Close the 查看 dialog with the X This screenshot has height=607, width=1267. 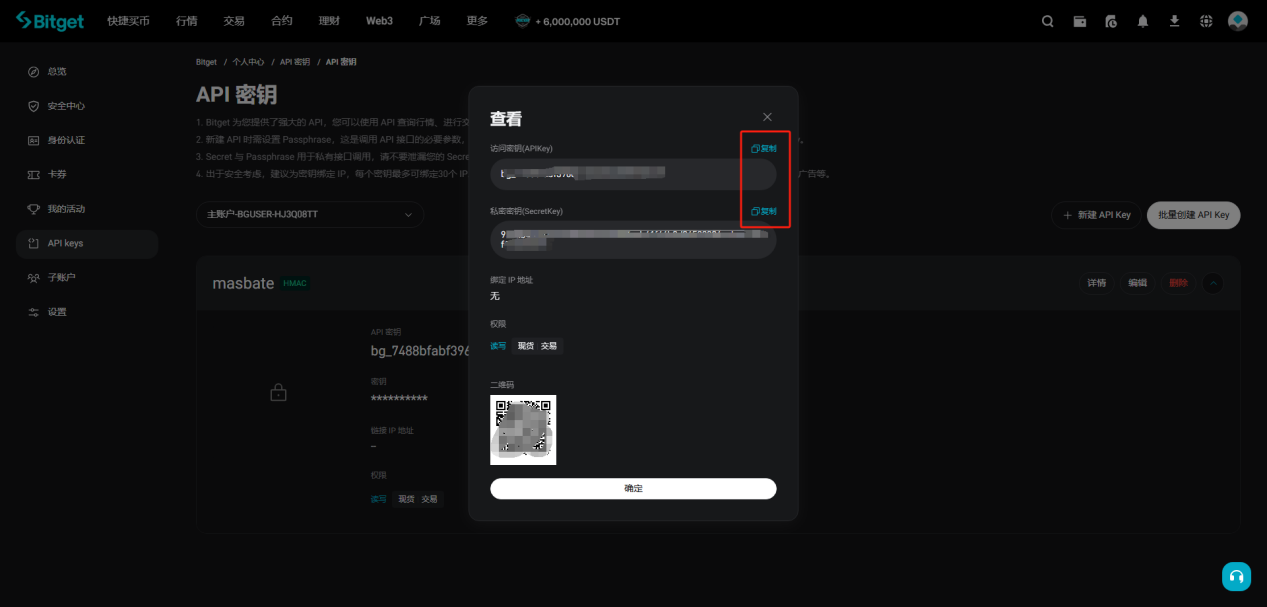[767, 117]
